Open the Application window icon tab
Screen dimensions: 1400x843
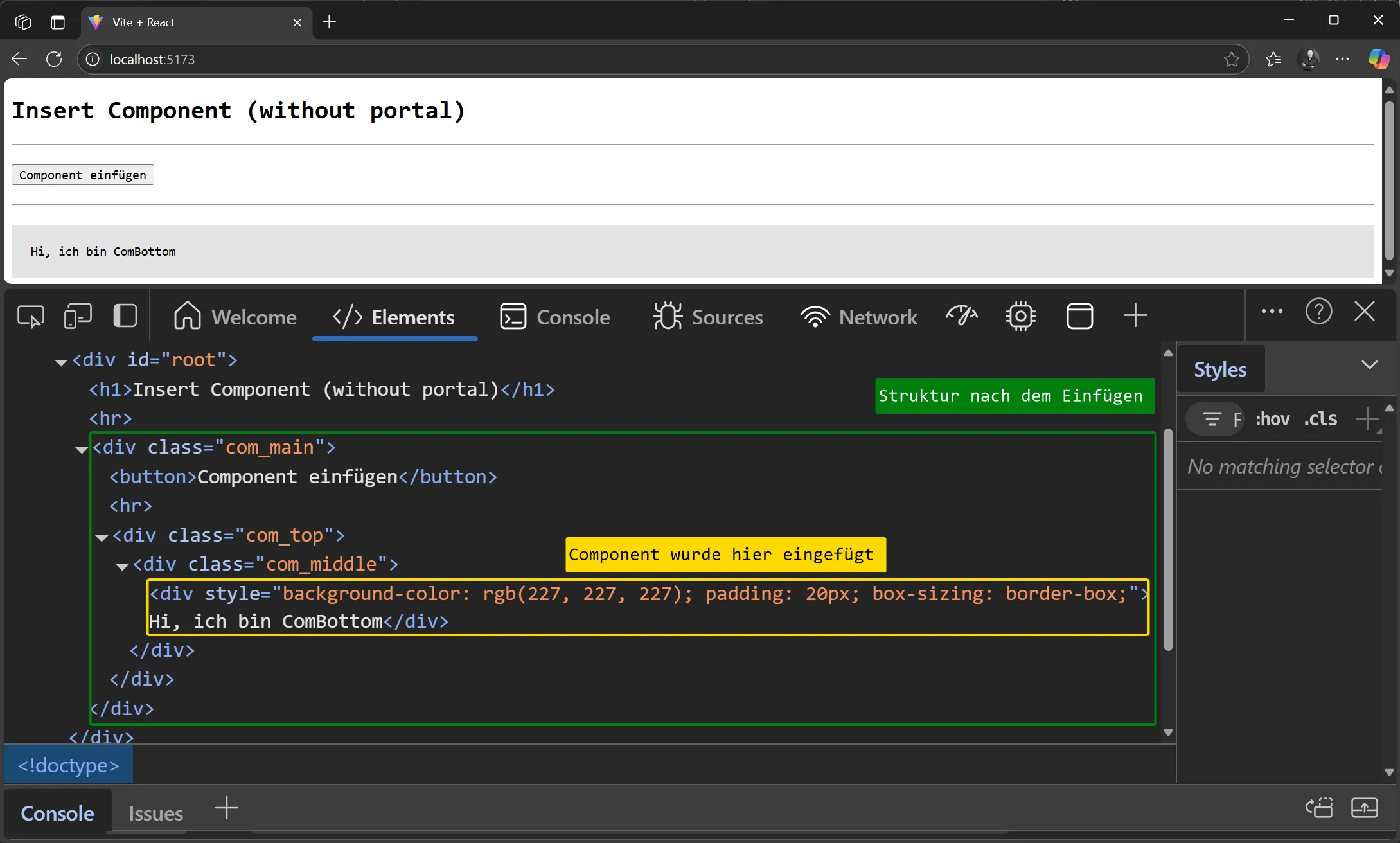[x=1079, y=316]
